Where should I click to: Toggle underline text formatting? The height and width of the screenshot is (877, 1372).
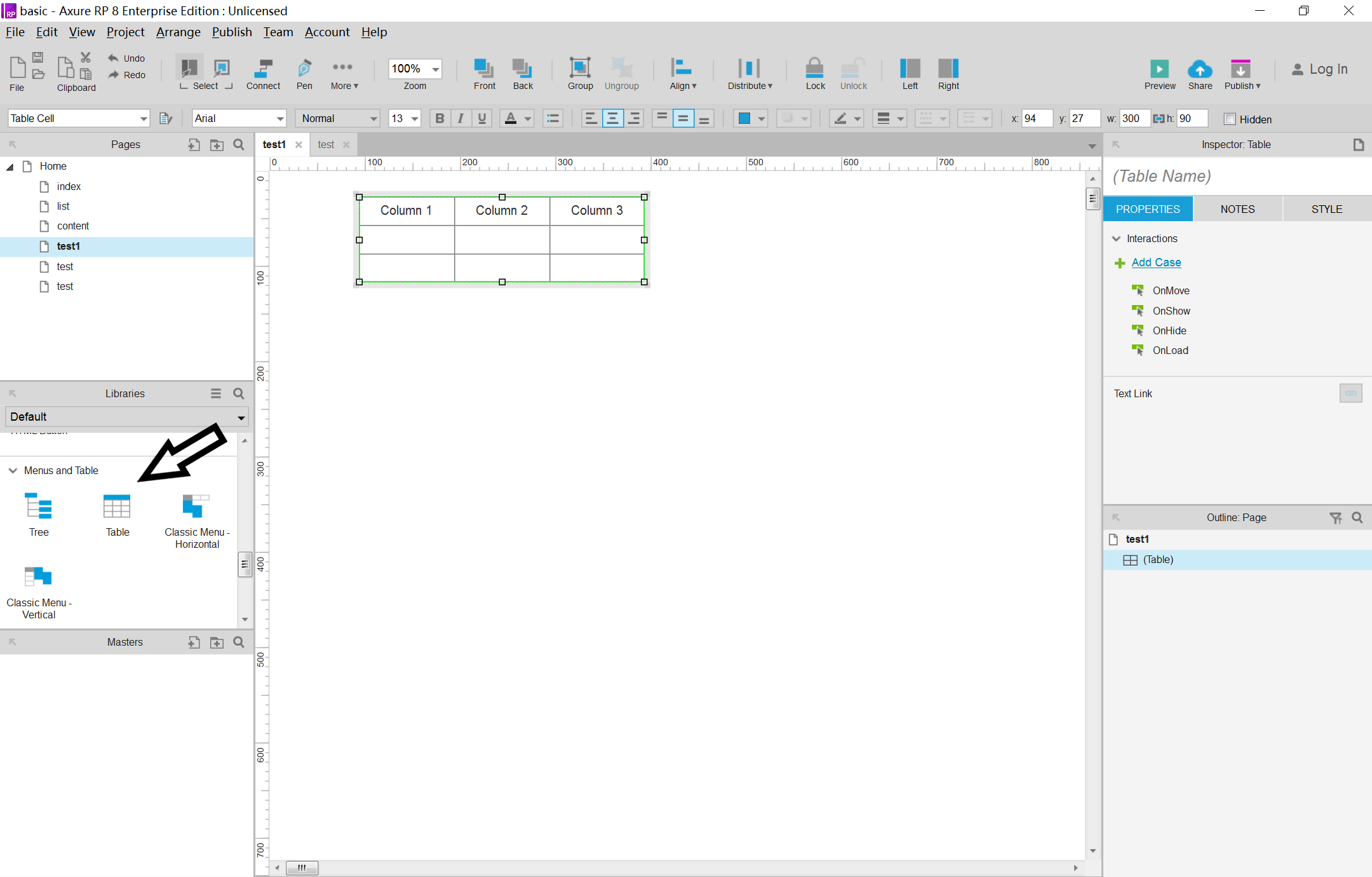tap(482, 118)
